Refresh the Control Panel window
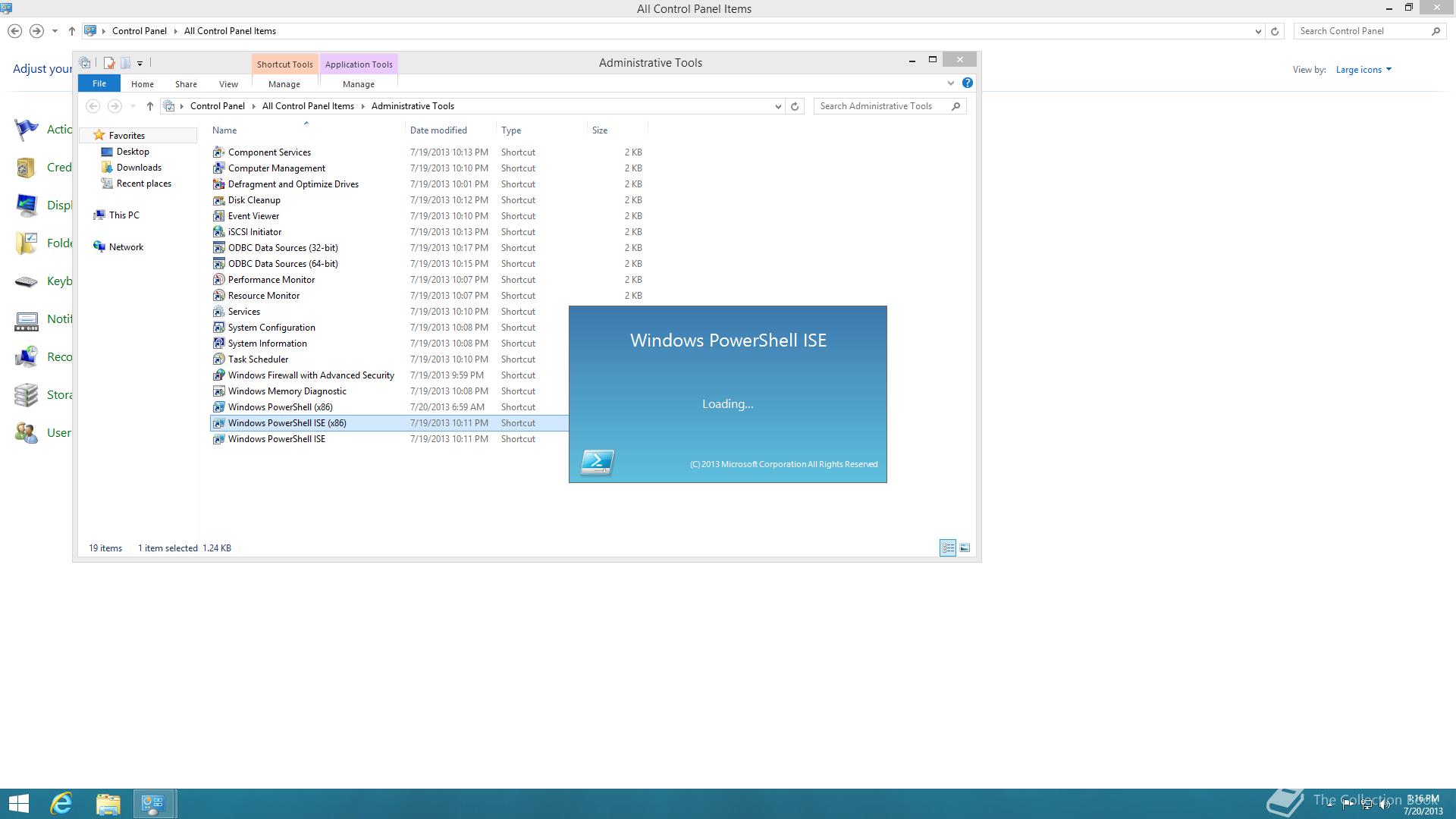 click(x=1275, y=31)
